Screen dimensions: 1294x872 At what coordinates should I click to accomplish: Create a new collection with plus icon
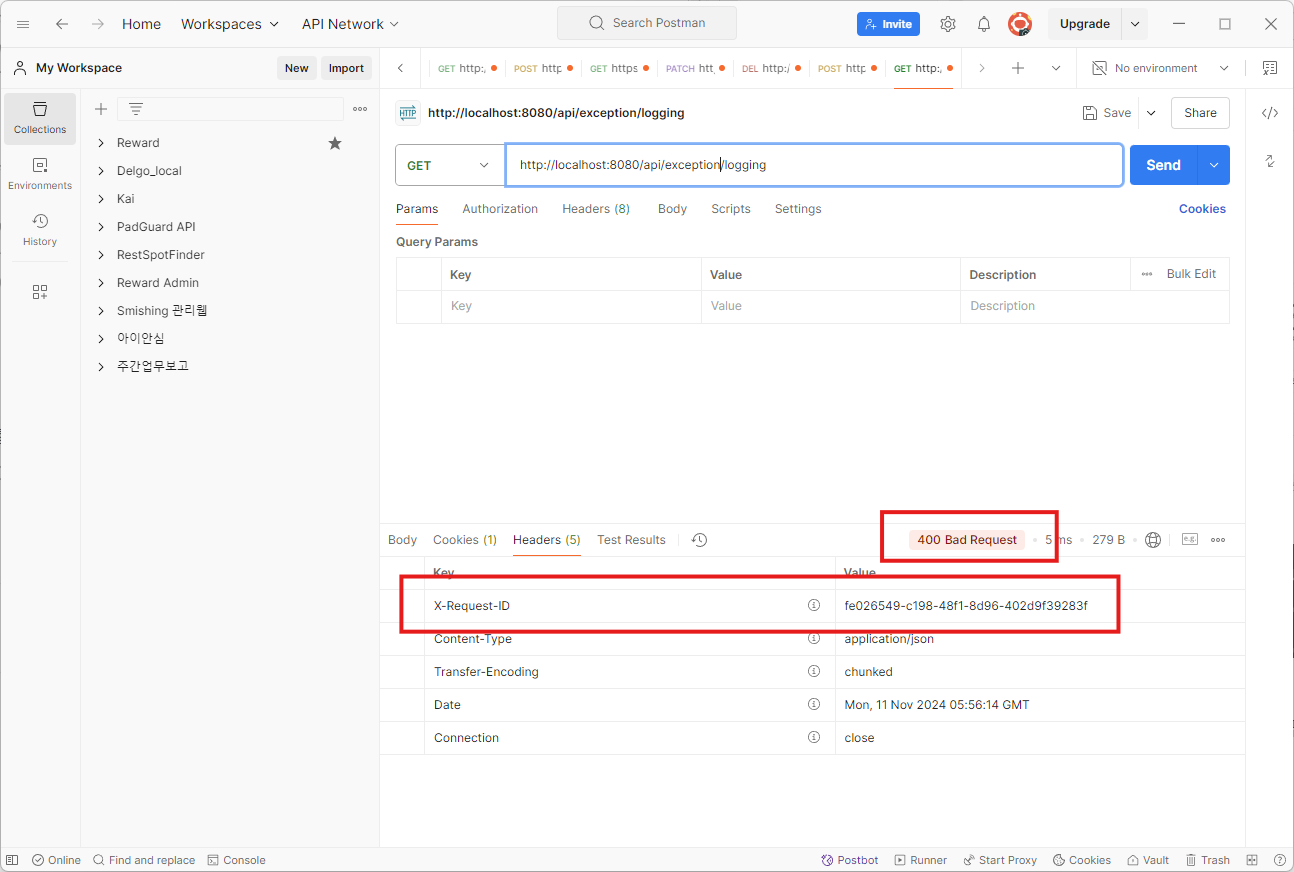coord(100,109)
